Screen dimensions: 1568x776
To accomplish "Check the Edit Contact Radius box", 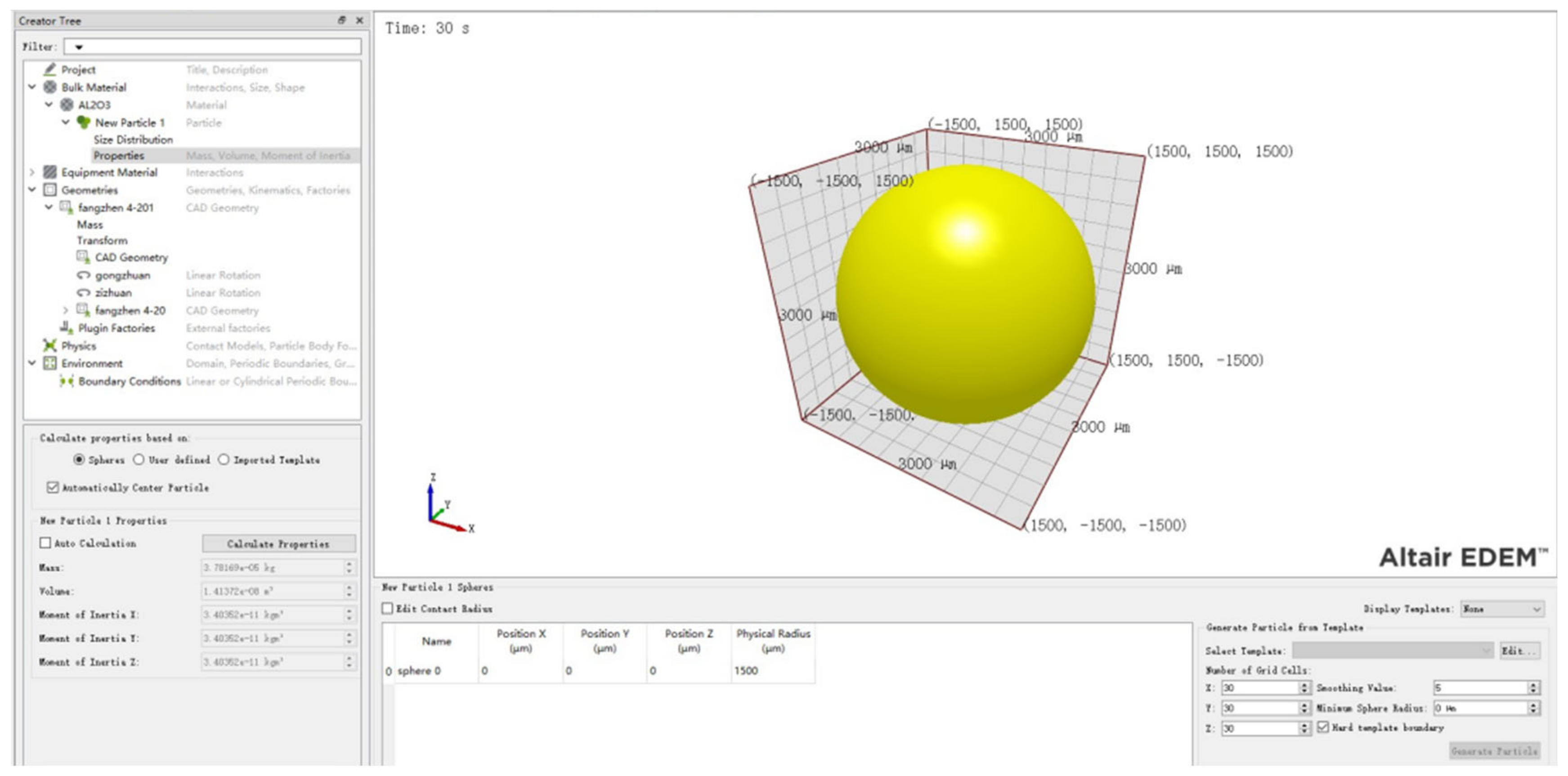I will tap(388, 609).
